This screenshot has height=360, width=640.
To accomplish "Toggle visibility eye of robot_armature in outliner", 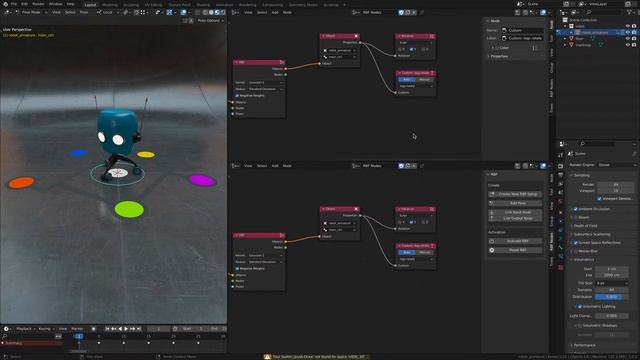I will (628, 33).
